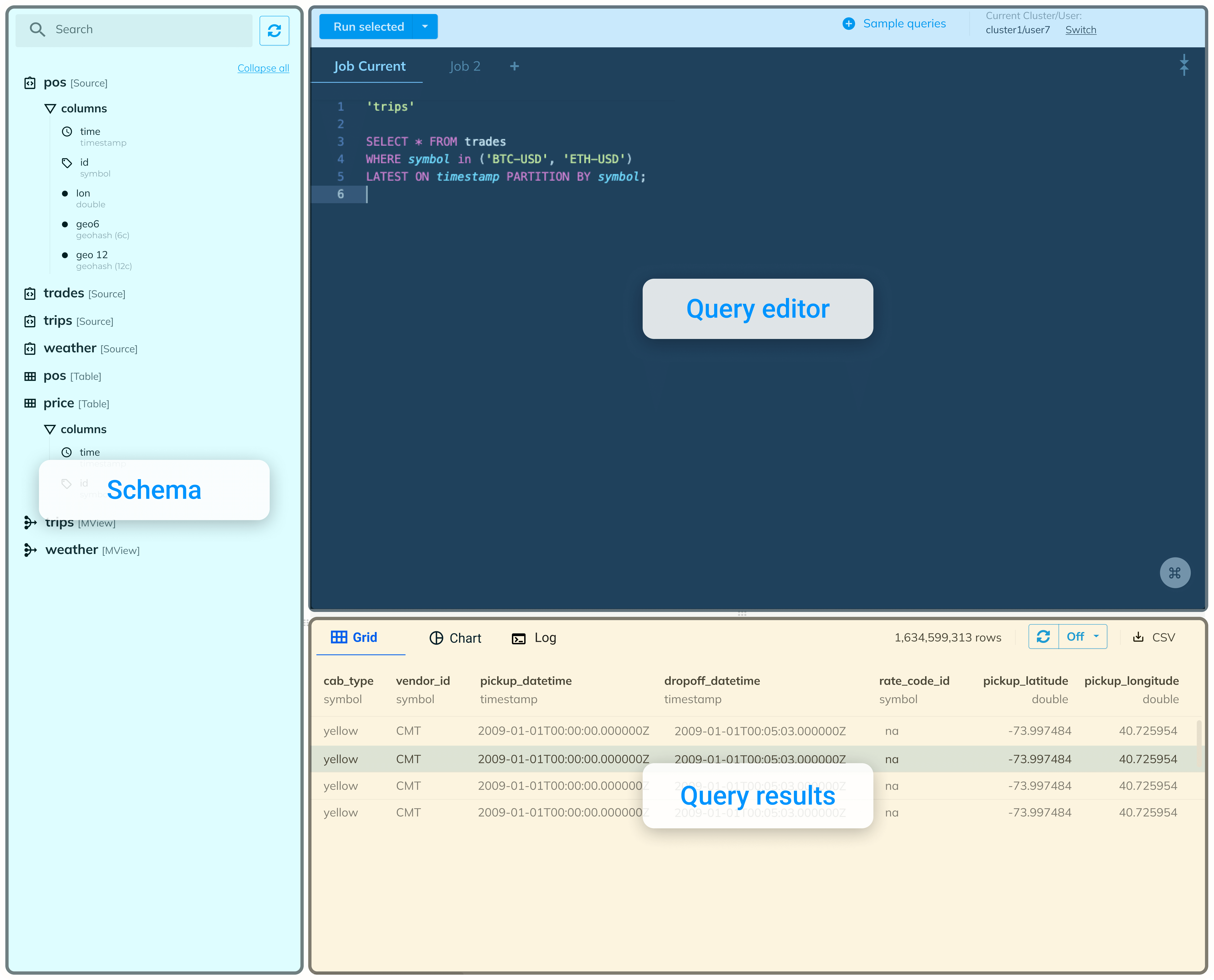Switch to the Job 2 tab

pyautogui.click(x=465, y=67)
